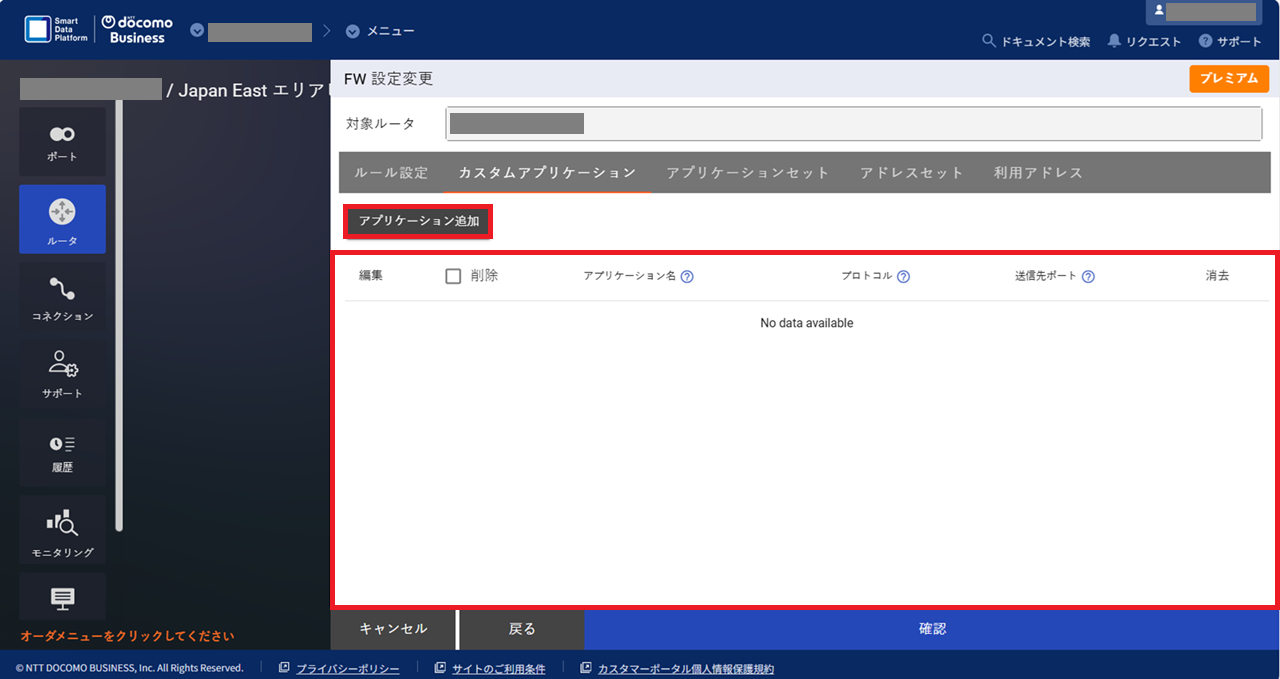This screenshot has height=679, width=1280.
Task: Select the コネクション icon in the sidebar
Action: tap(62, 297)
